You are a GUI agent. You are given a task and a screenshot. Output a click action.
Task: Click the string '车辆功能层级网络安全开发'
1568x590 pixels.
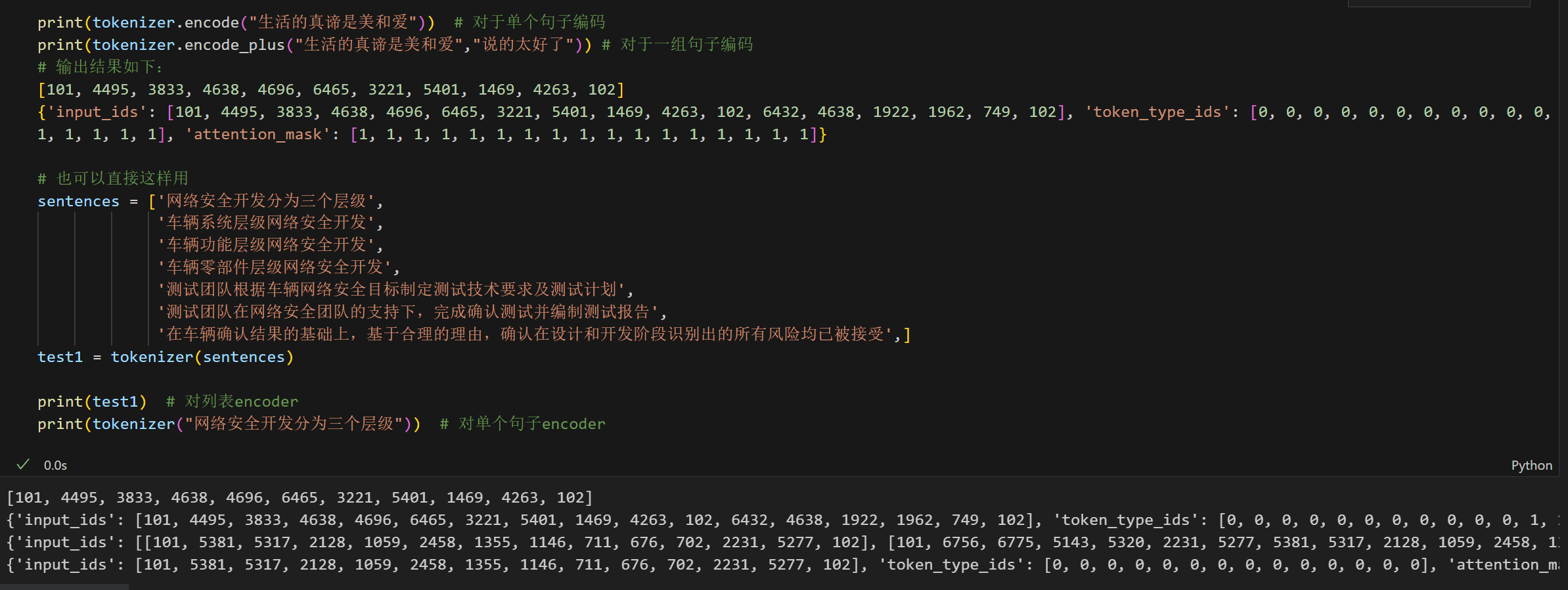266,245
